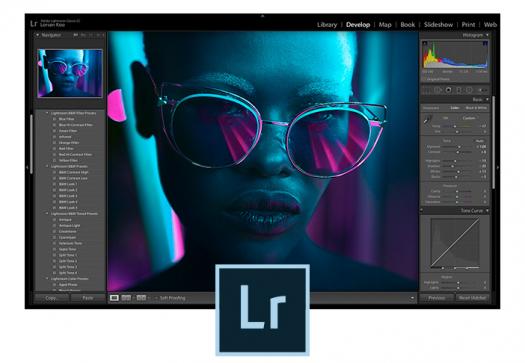Viewport: 525px width, 363px height.
Task: Click the Copy settings button
Action: (x=52, y=298)
